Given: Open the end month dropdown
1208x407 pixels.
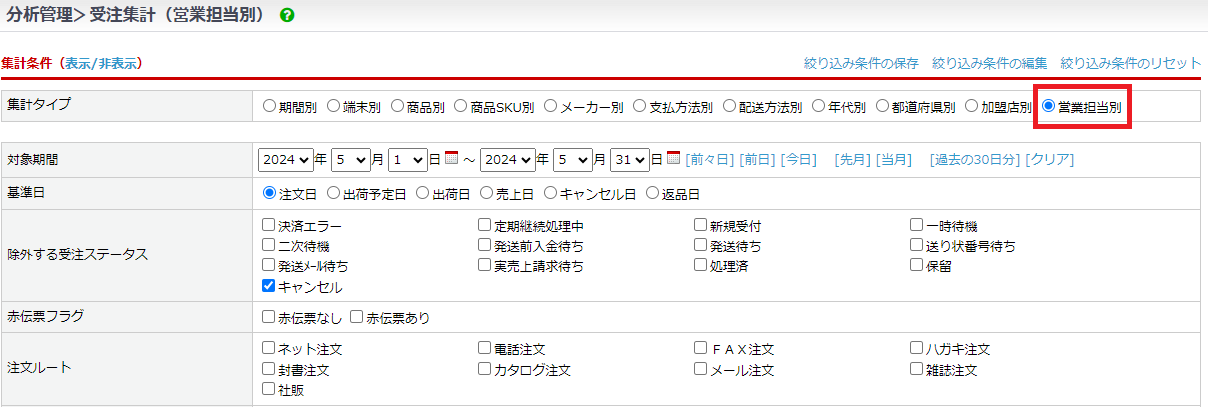Looking at the screenshot, I should point(572,159).
